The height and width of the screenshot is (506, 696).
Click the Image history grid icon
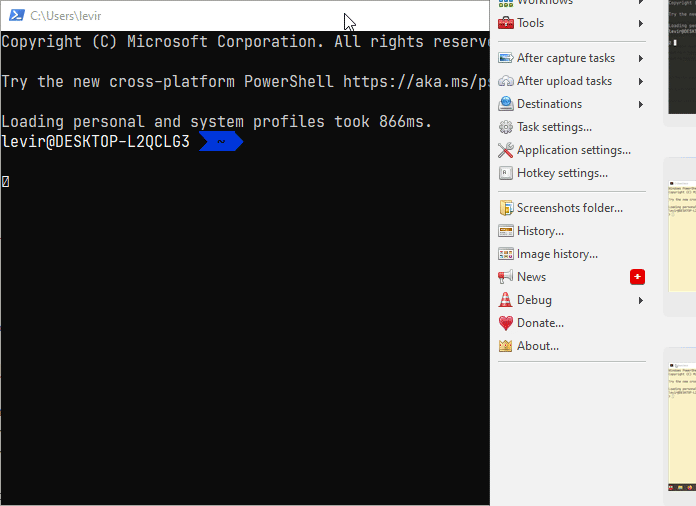coord(506,254)
